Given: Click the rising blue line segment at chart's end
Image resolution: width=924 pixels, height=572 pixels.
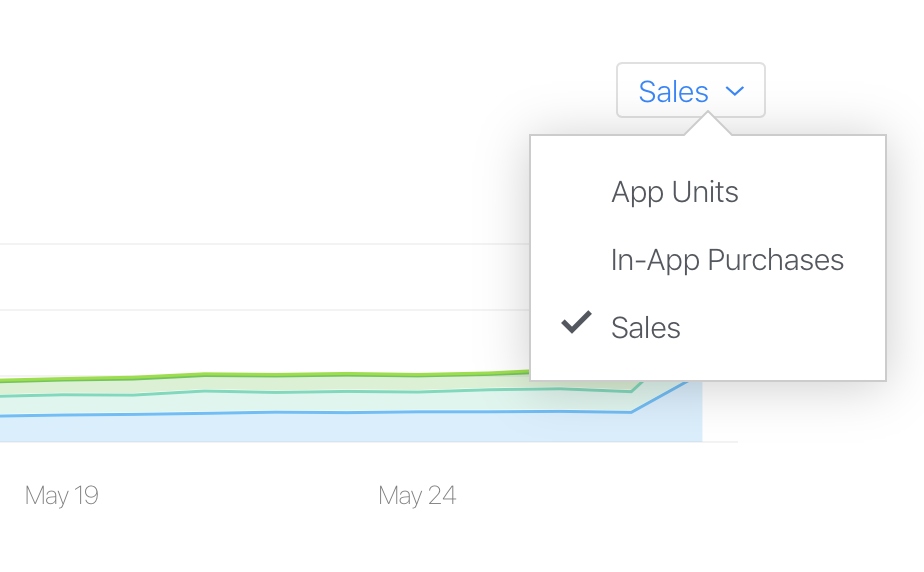Looking at the screenshot, I should (x=662, y=395).
